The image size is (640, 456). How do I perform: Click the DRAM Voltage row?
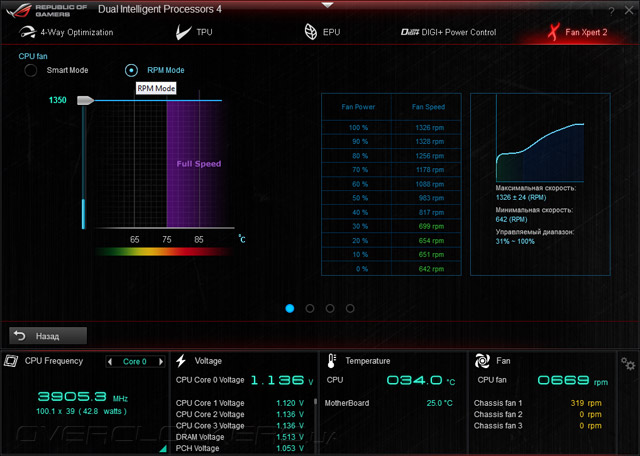pyautogui.click(x=240, y=437)
